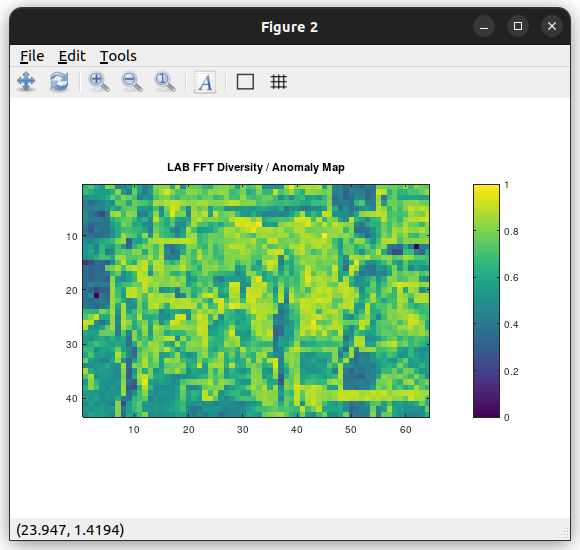Click the automatic limits zoom icon
Viewport: 580px width, 550px height.
tap(165, 82)
